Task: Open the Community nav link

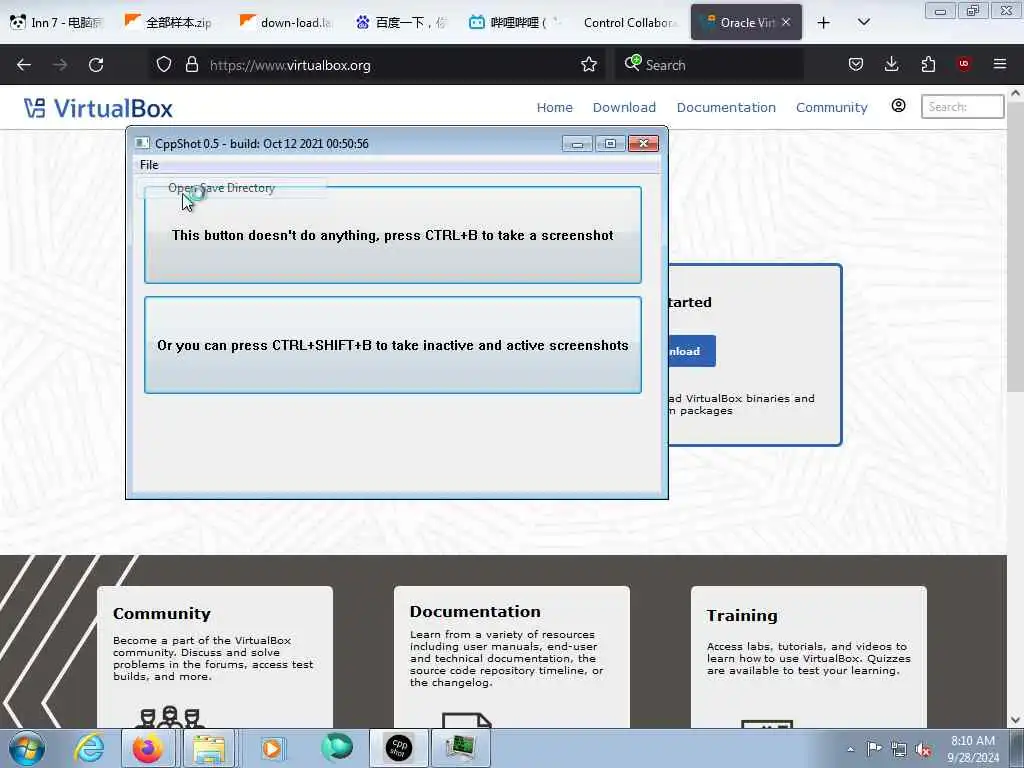Action: tap(831, 107)
